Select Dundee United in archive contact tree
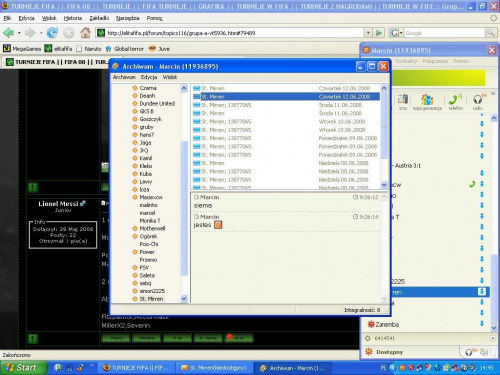This screenshot has height=375, width=500. 157,103
